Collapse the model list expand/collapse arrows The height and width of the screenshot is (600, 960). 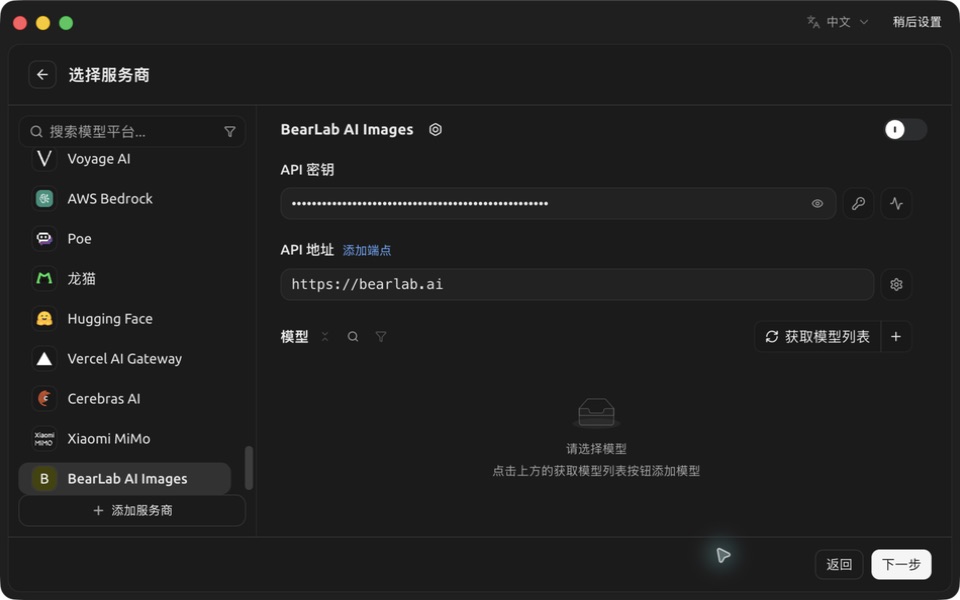pos(325,337)
